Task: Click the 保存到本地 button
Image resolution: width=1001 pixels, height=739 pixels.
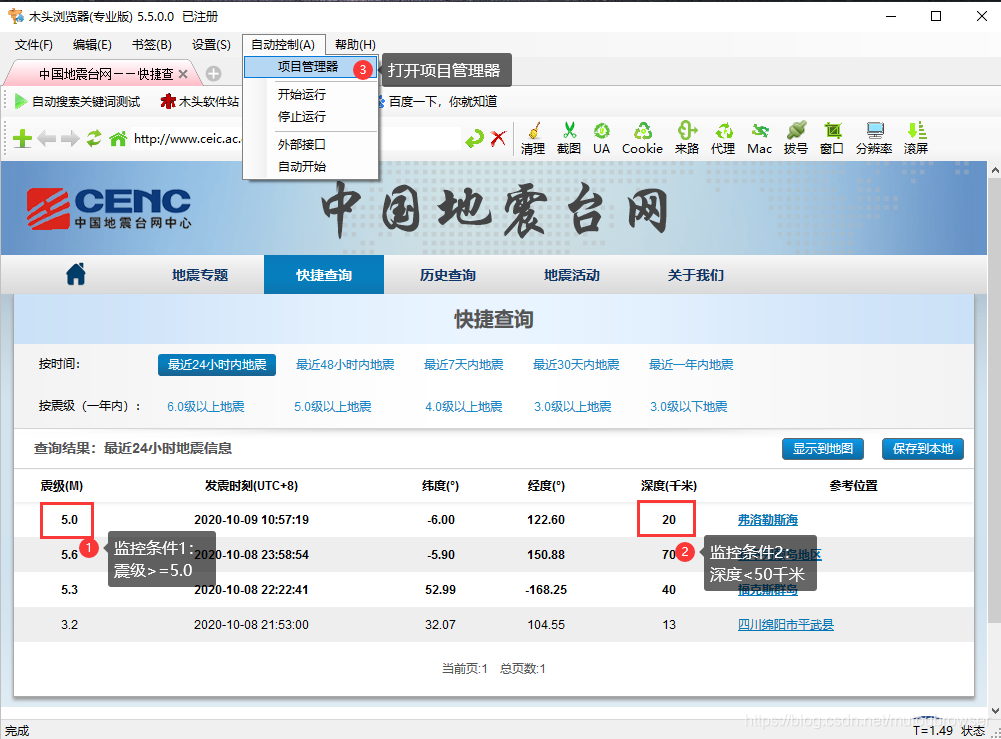Action: coord(923,449)
